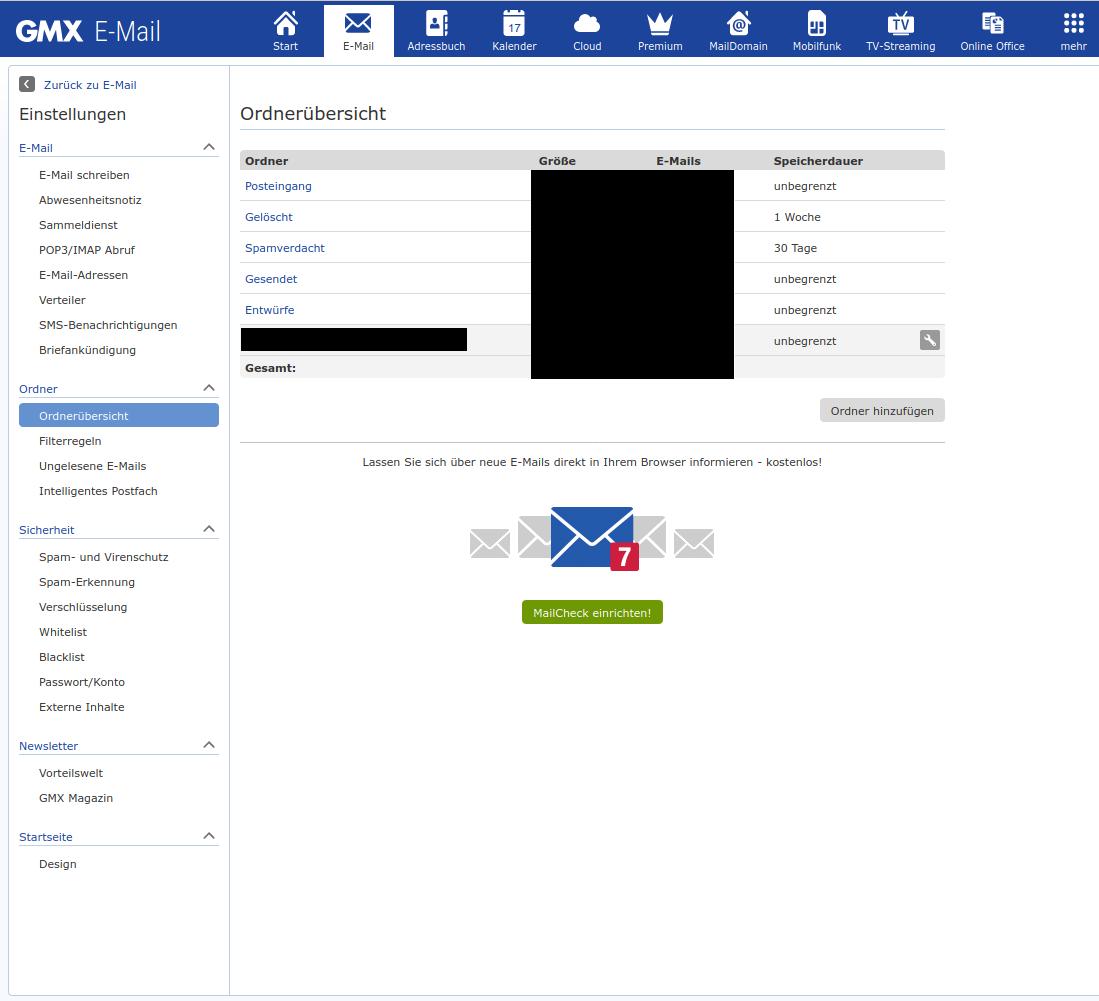
Task: Open the Start home icon
Action: click(x=285, y=24)
